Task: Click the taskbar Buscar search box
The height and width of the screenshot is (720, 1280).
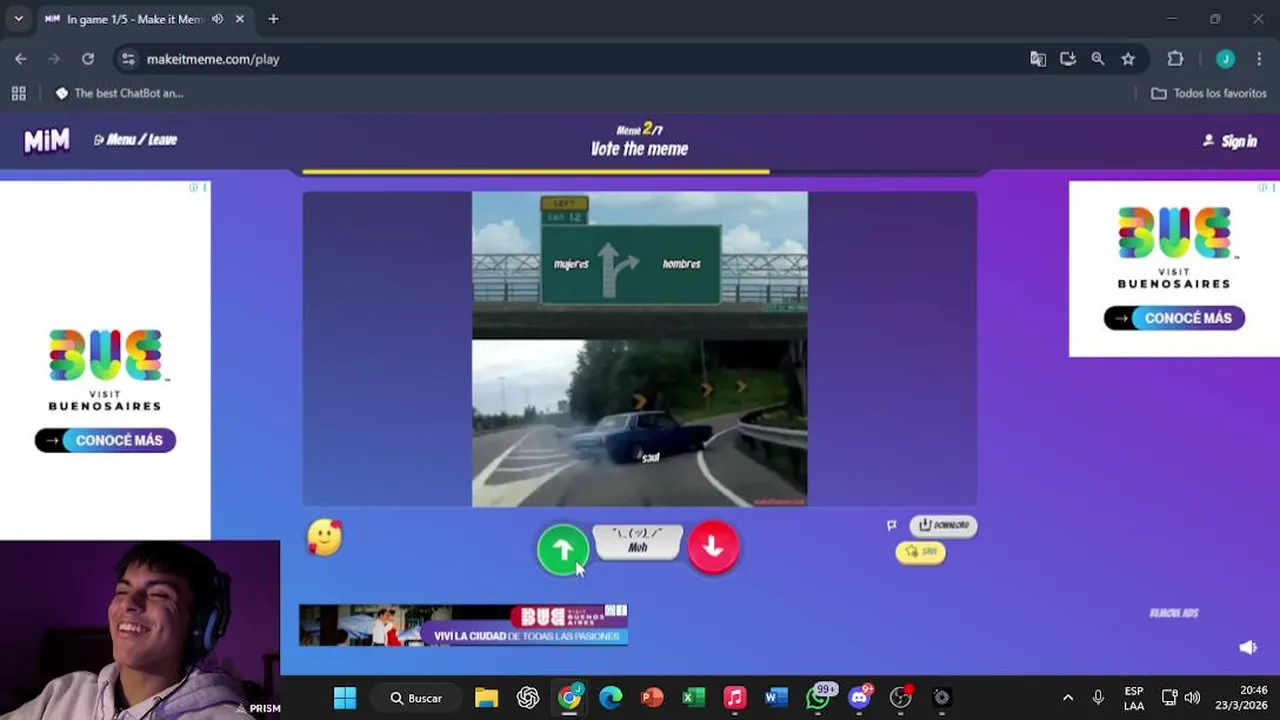Action: pyautogui.click(x=417, y=698)
